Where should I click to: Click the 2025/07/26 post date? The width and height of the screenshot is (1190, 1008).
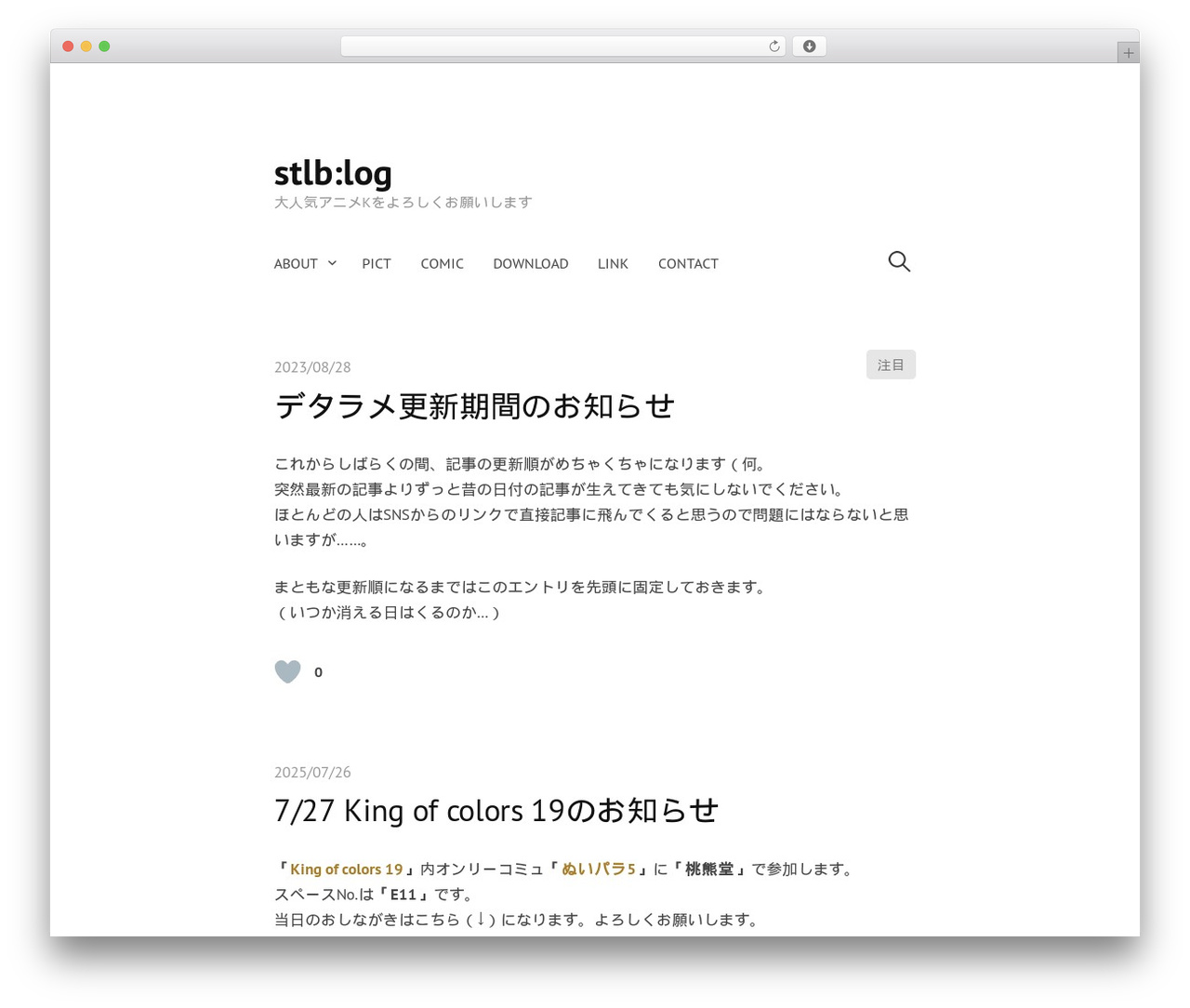click(x=312, y=773)
